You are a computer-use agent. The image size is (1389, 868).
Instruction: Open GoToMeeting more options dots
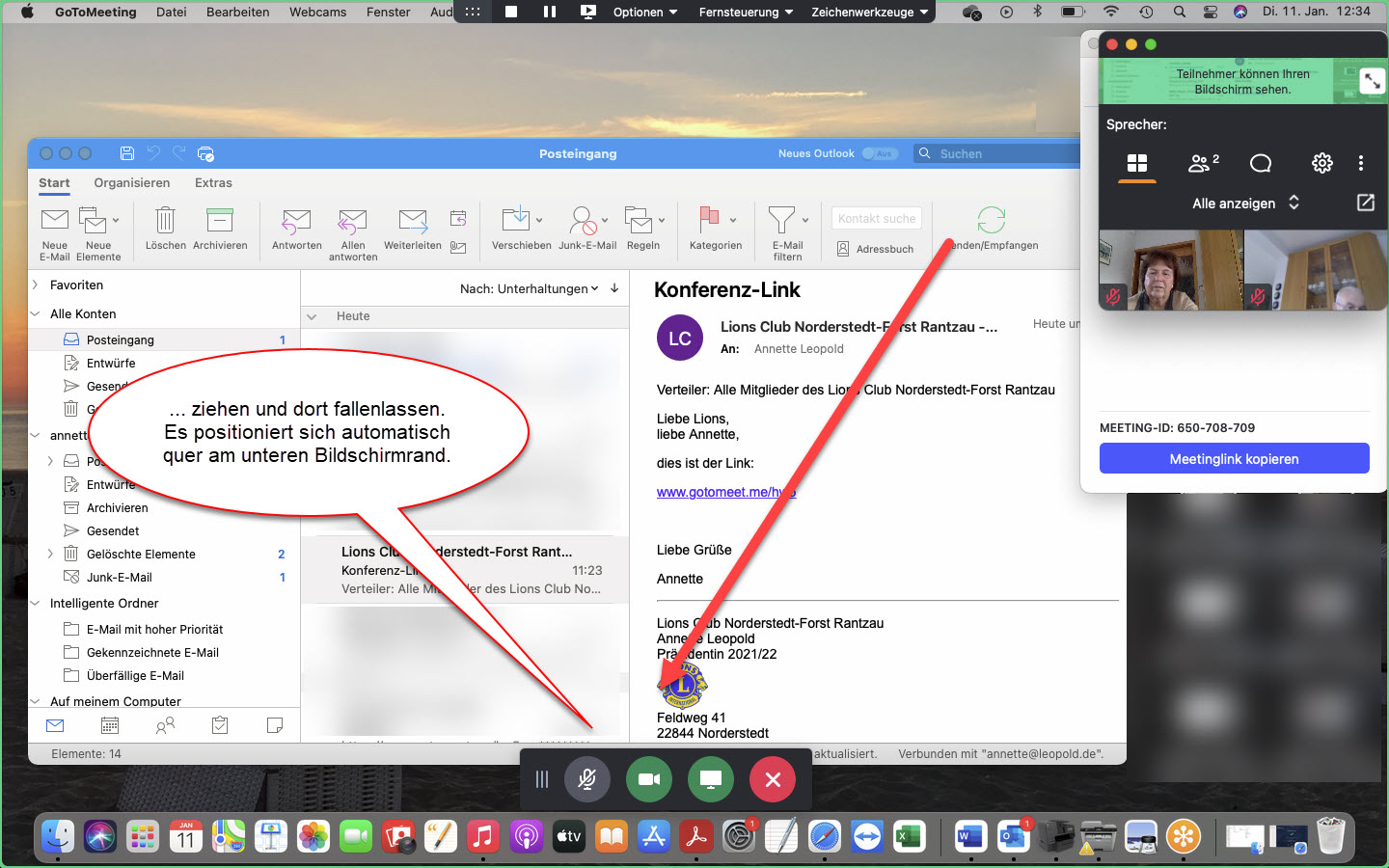point(1361,163)
